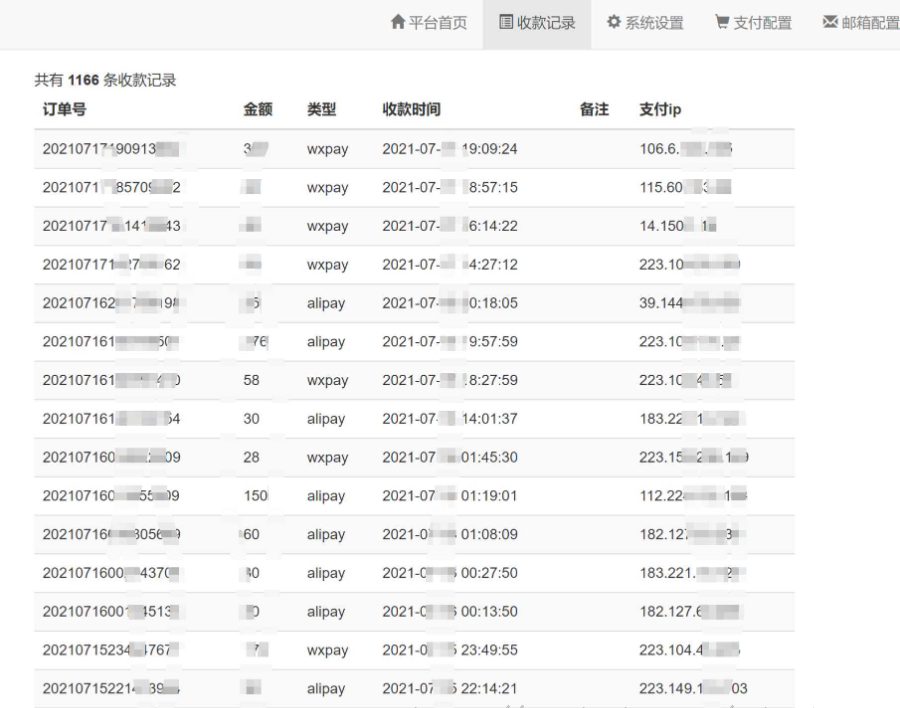Click the wxpay cell in the 19:09:24 row
Viewport: 900px width, 708px height.
[x=327, y=150]
